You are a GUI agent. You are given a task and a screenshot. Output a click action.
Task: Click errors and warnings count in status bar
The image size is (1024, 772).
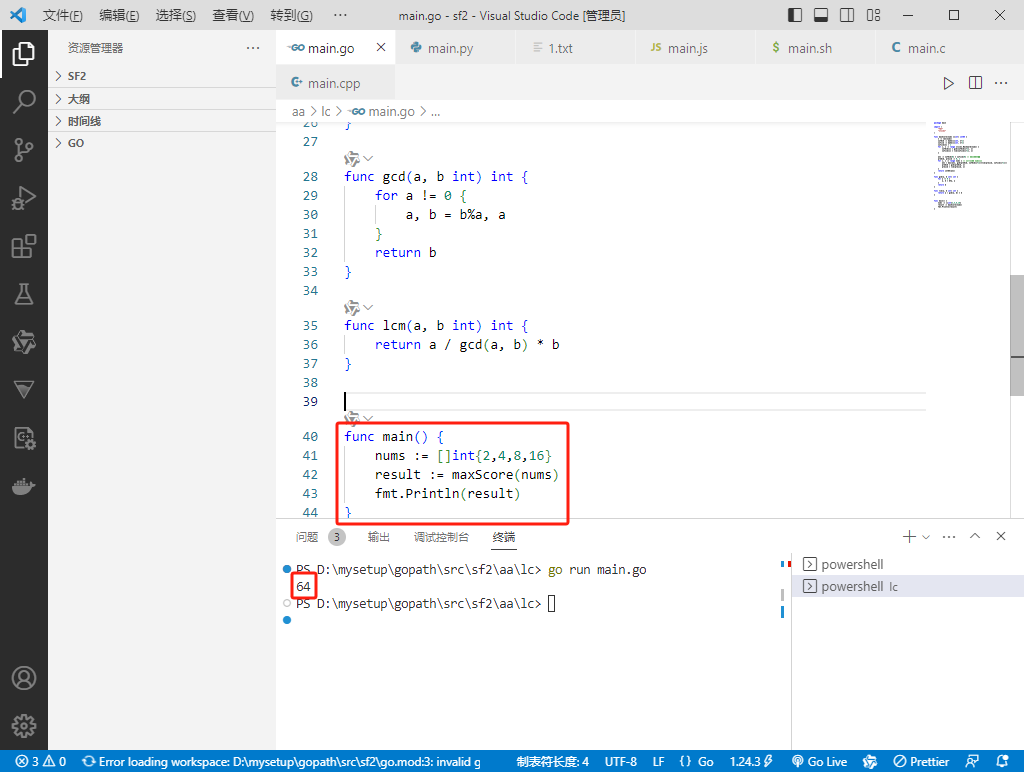pyautogui.click(x=41, y=762)
